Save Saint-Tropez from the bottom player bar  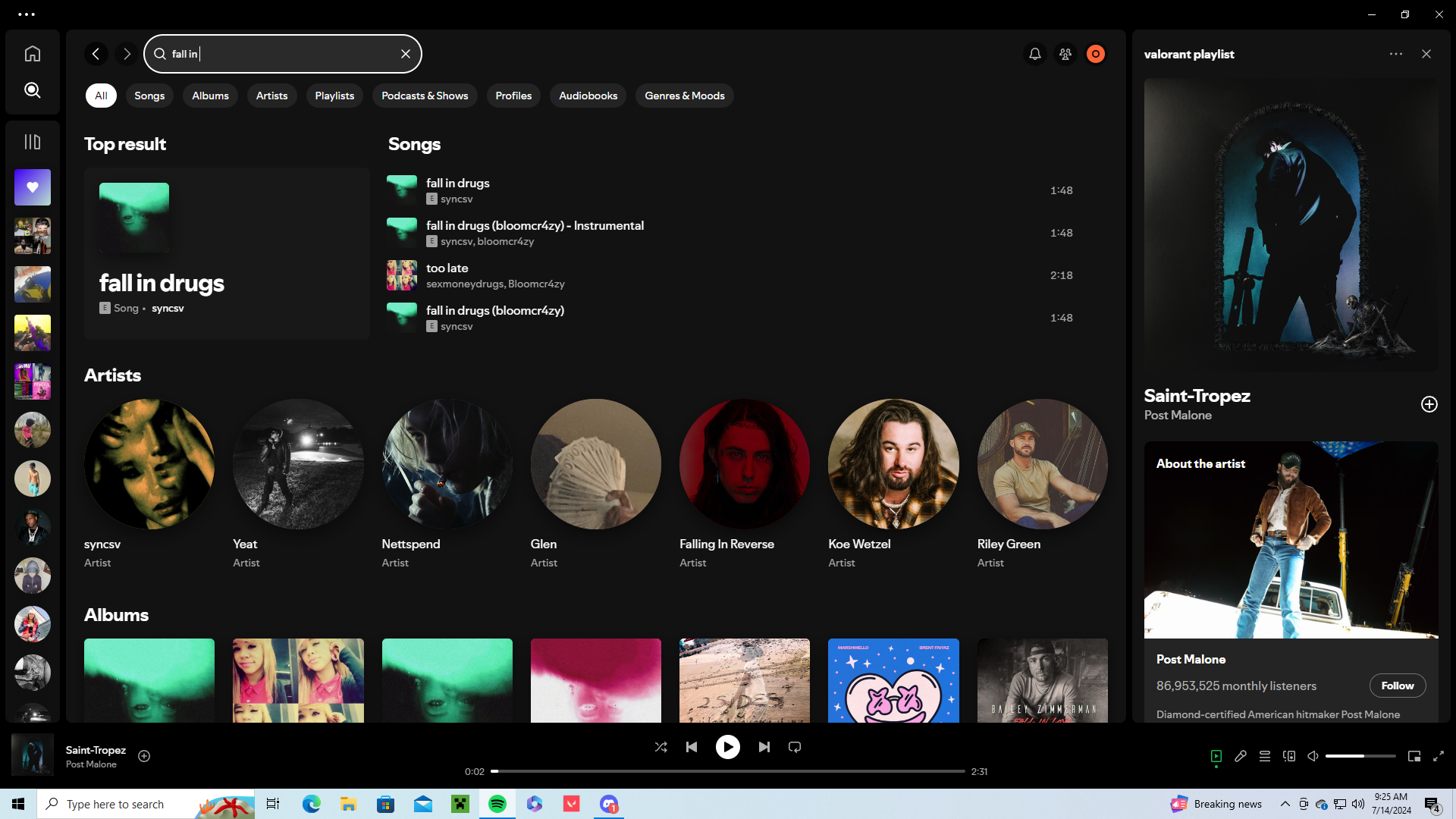[x=144, y=756]
